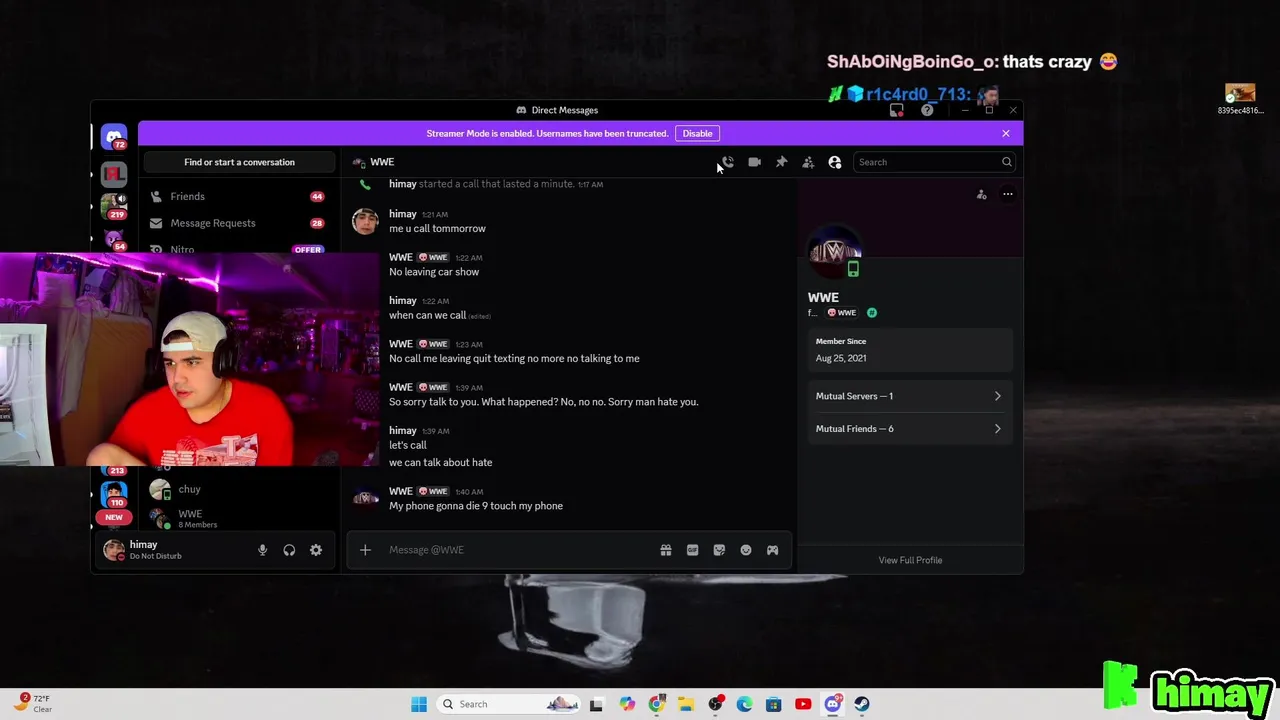Open Steam from the taskbar
The height and width of the screenshot is (720, 1280).
862,704
